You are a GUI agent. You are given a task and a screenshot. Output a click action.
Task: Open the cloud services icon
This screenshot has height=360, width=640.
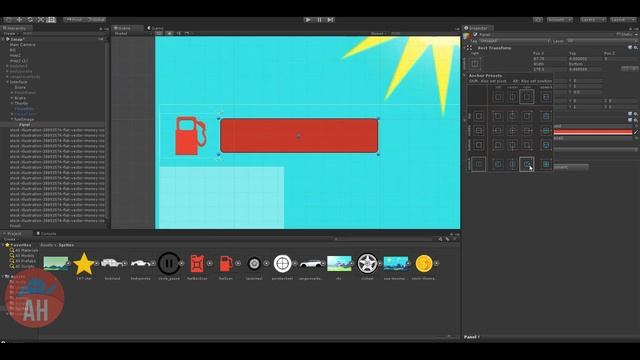click(x=538, y=20)
